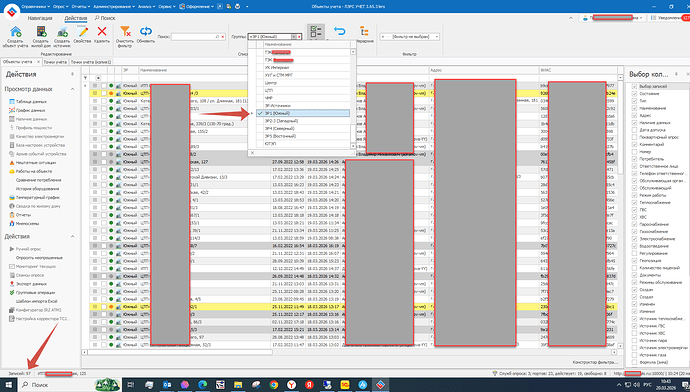Collapse the Действия section in the sidebar
690x392 pixels.
pos(73,237)
